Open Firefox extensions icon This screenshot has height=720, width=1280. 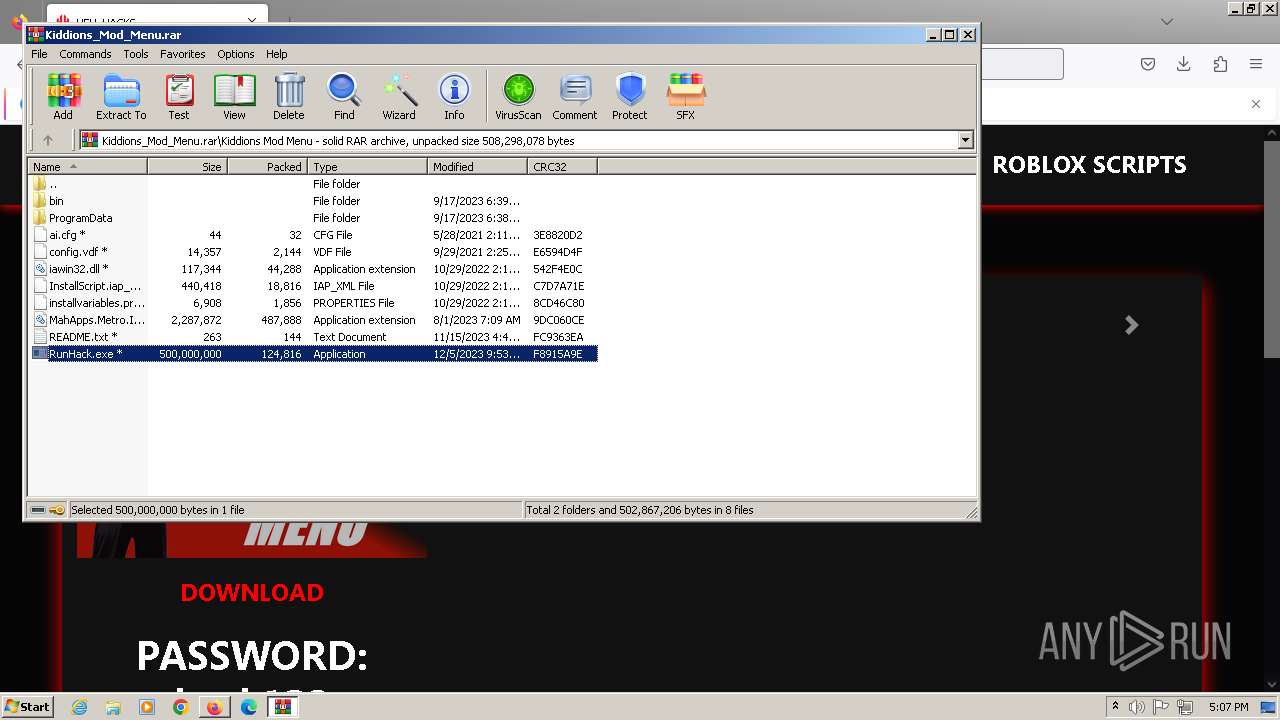pyautogui.click(x=1220, y=64)
